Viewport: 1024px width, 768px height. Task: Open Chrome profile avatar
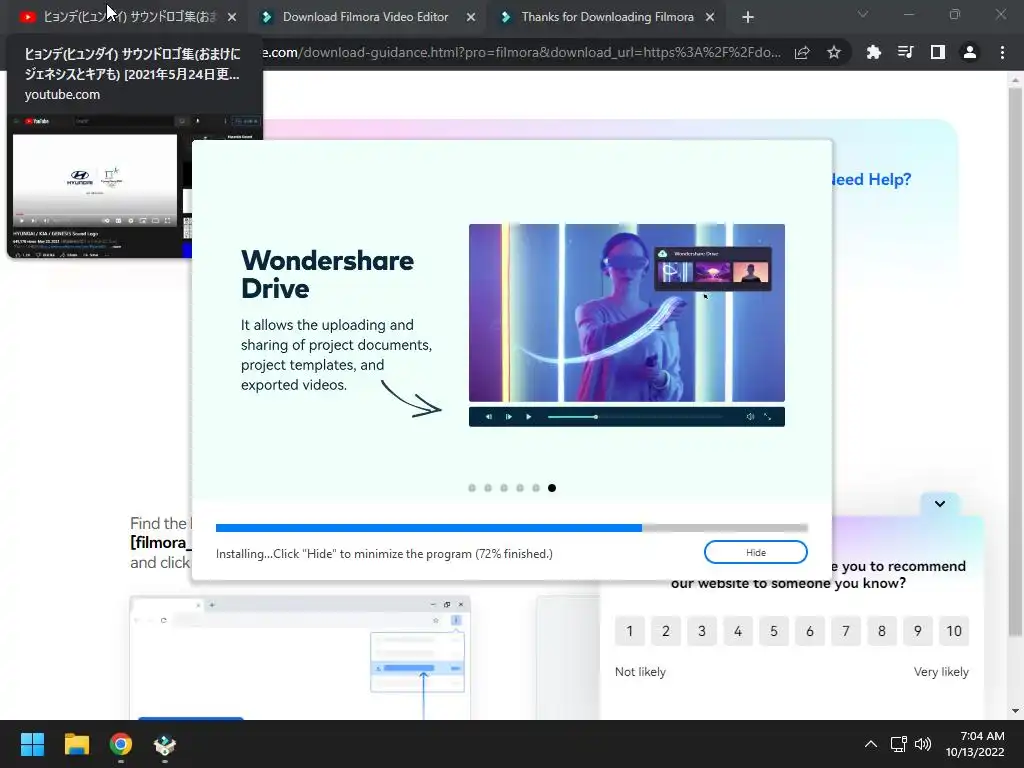(x=970, y=53)
